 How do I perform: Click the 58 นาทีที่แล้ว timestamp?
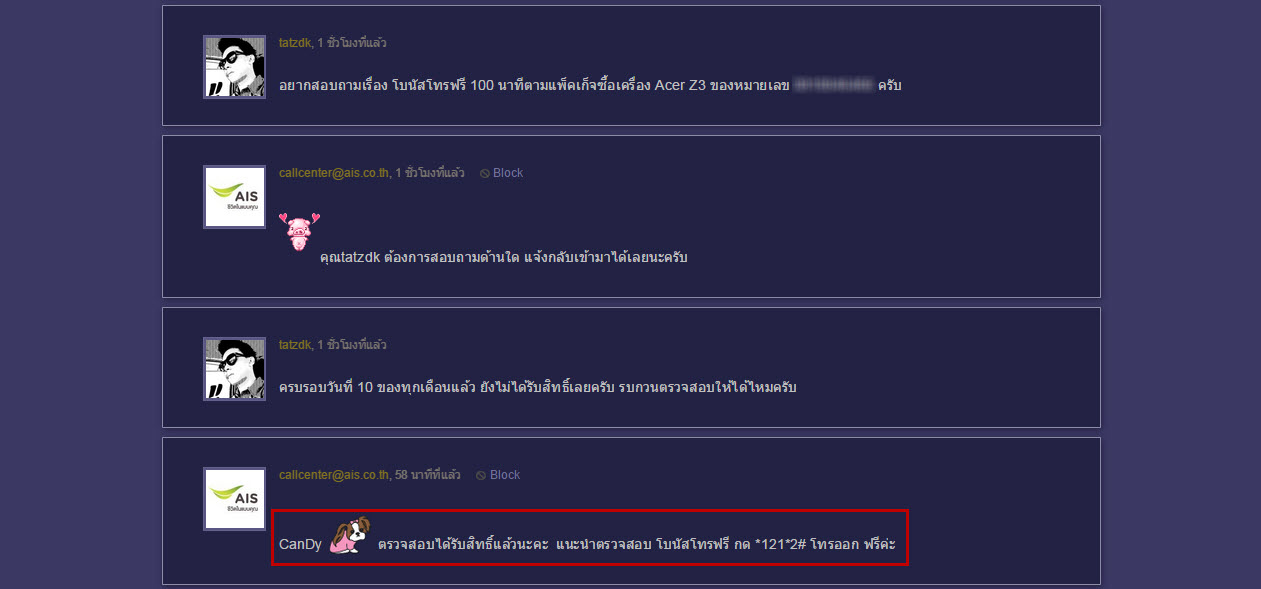428,475
